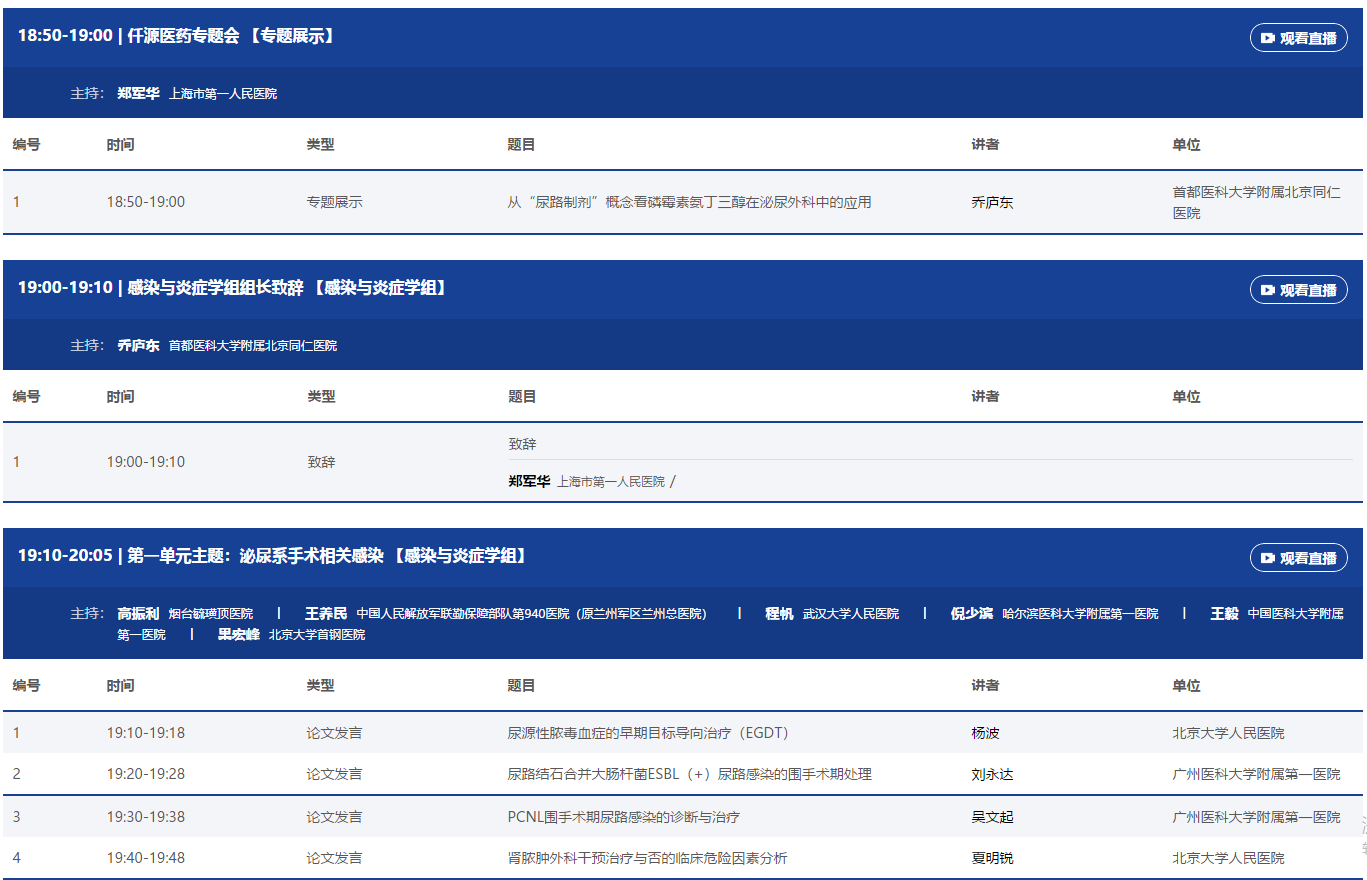Open the talk about 磷霉素氨丁三醇 in urology
The image size is (1367, 880).
click(x=689, y=202)
